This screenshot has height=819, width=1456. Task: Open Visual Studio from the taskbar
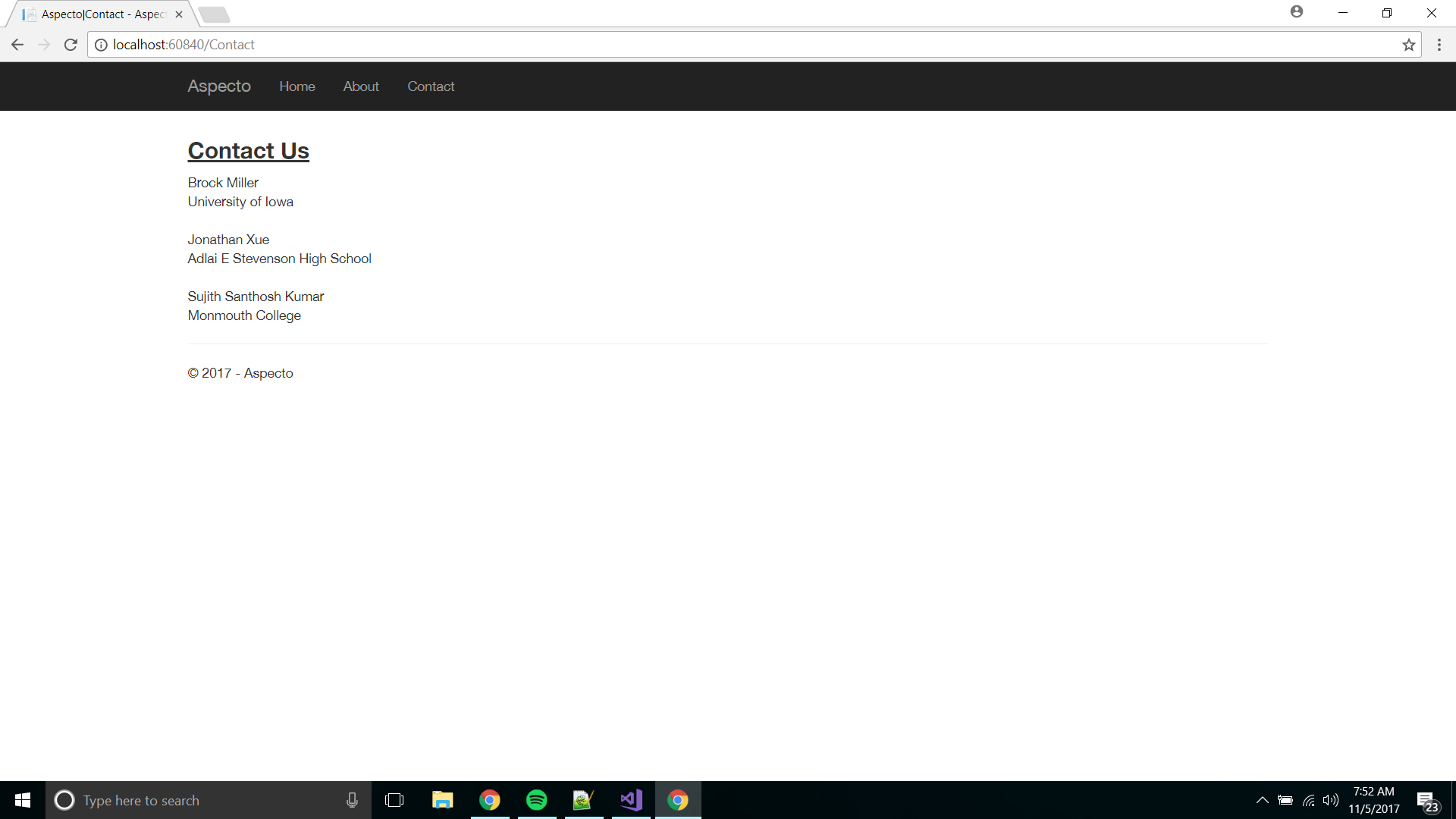click(x=631, y=800)
